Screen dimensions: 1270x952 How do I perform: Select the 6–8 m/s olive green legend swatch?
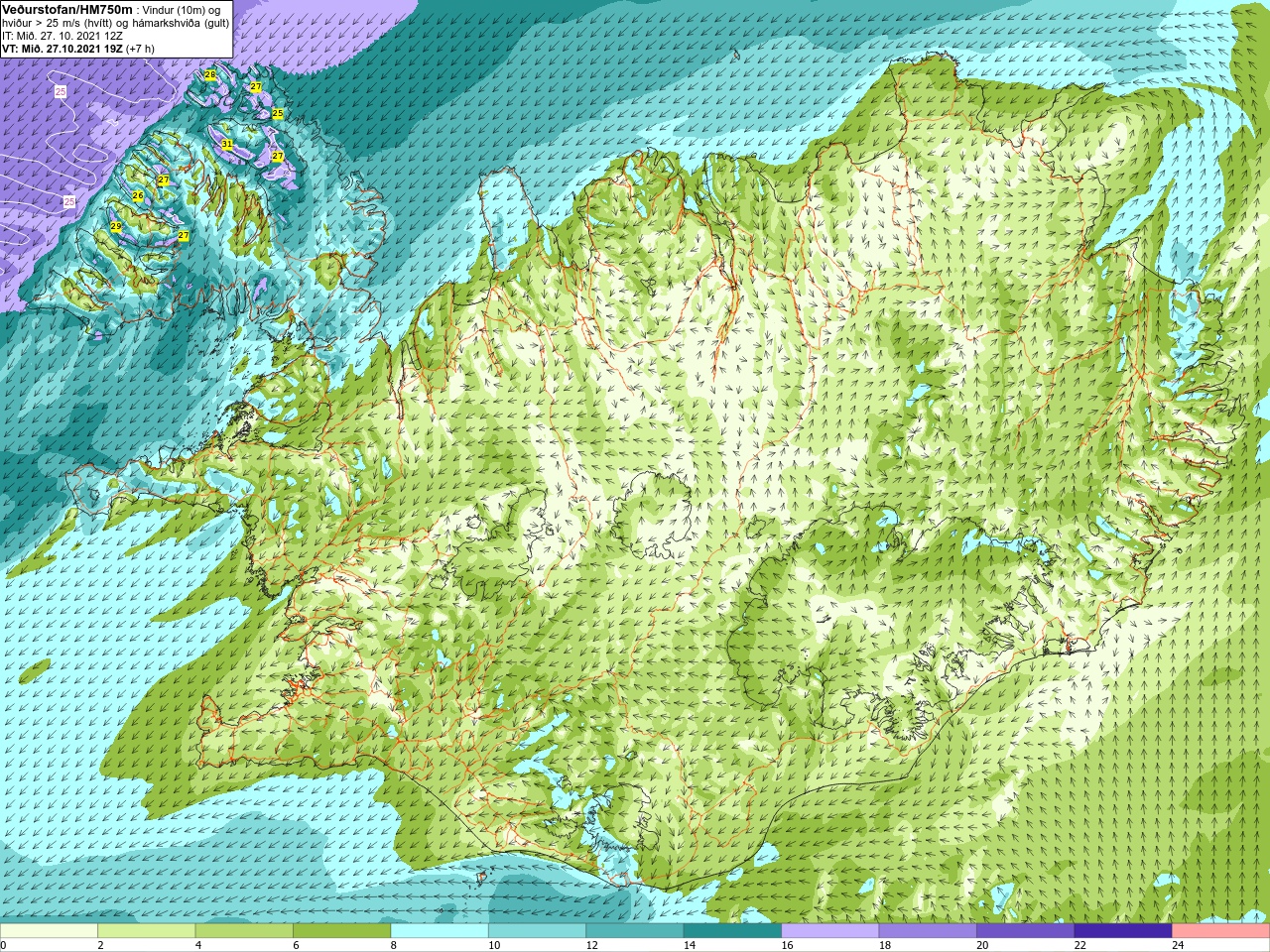[x=342, y=931]
